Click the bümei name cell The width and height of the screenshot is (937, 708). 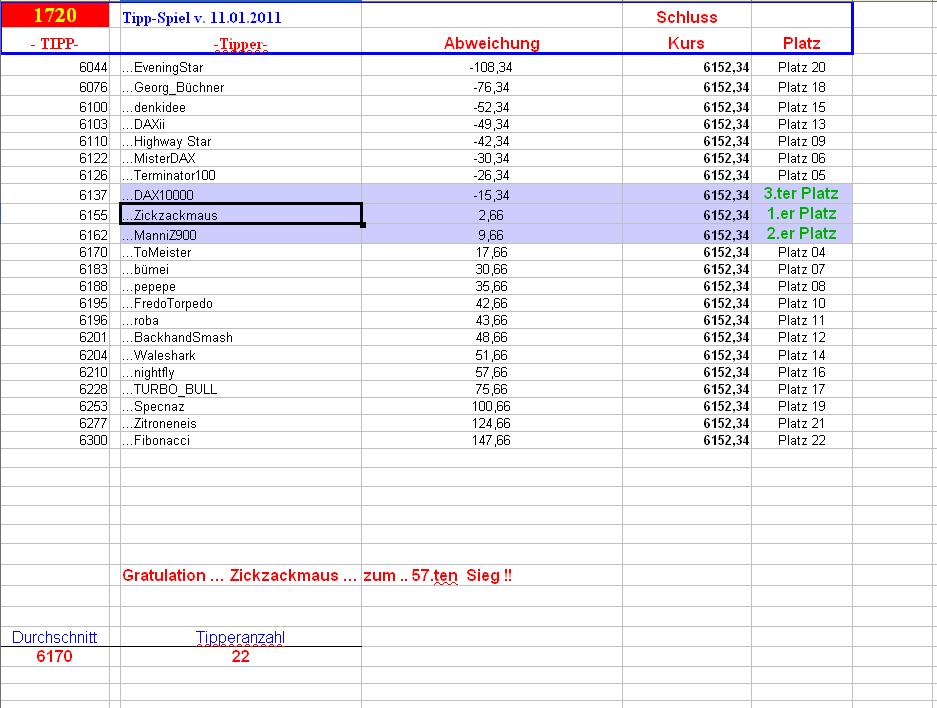(x=241, y=269)
